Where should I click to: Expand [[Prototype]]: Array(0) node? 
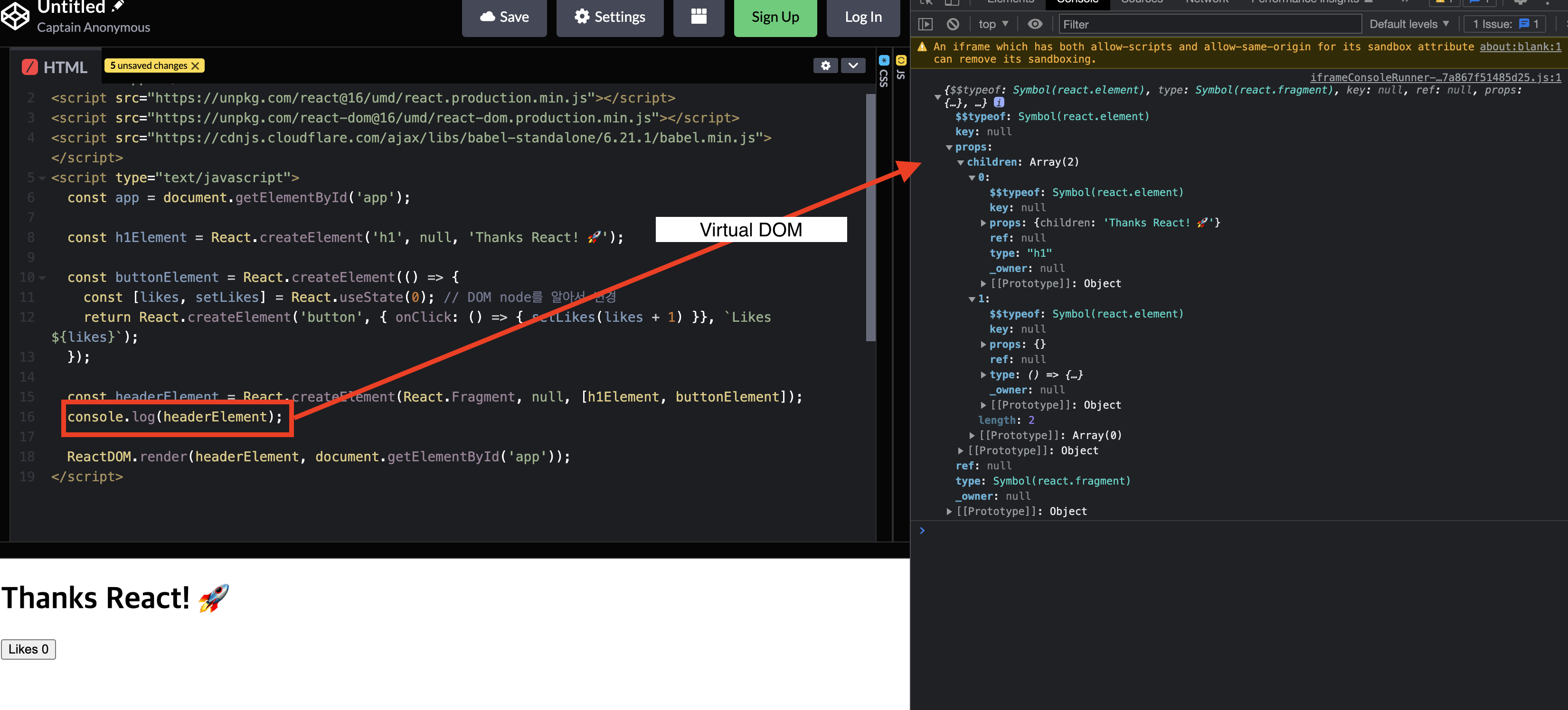972,436
